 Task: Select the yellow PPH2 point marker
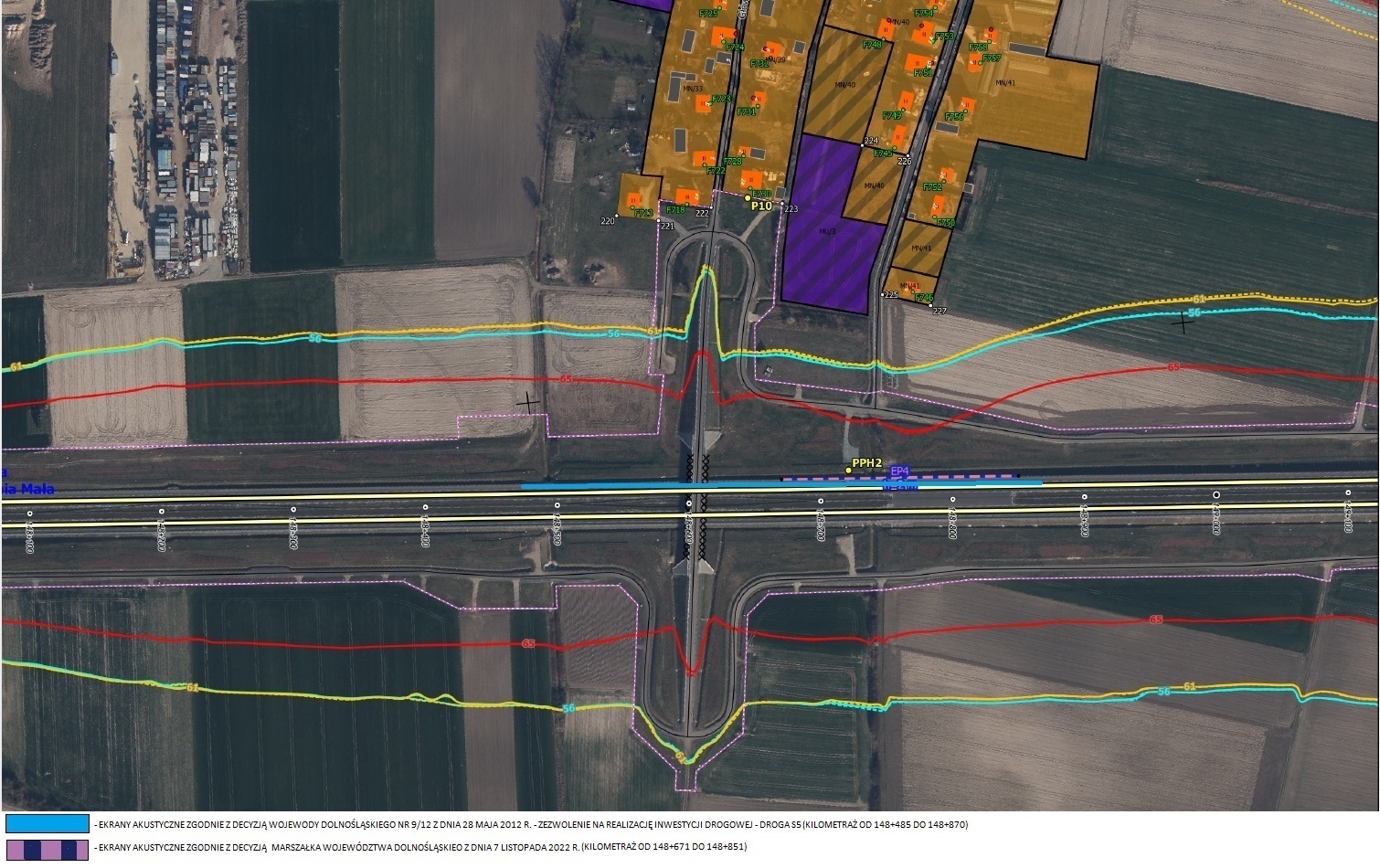point(849,471)
